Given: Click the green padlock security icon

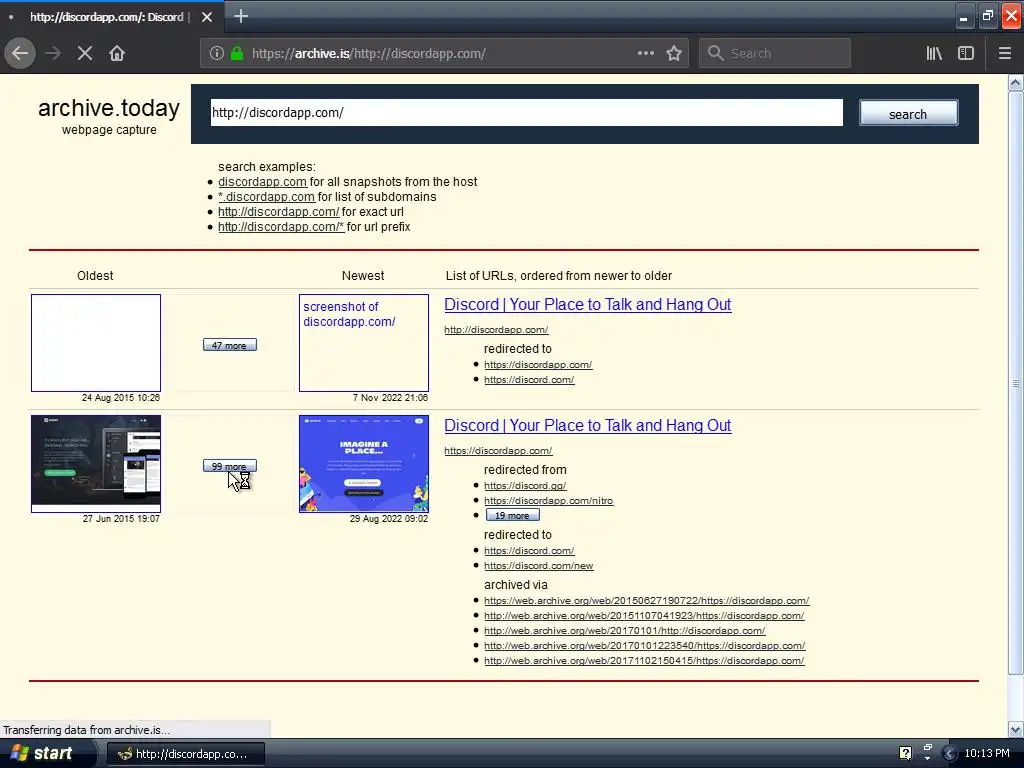Looking at the screenshot, I should (237, 54).
